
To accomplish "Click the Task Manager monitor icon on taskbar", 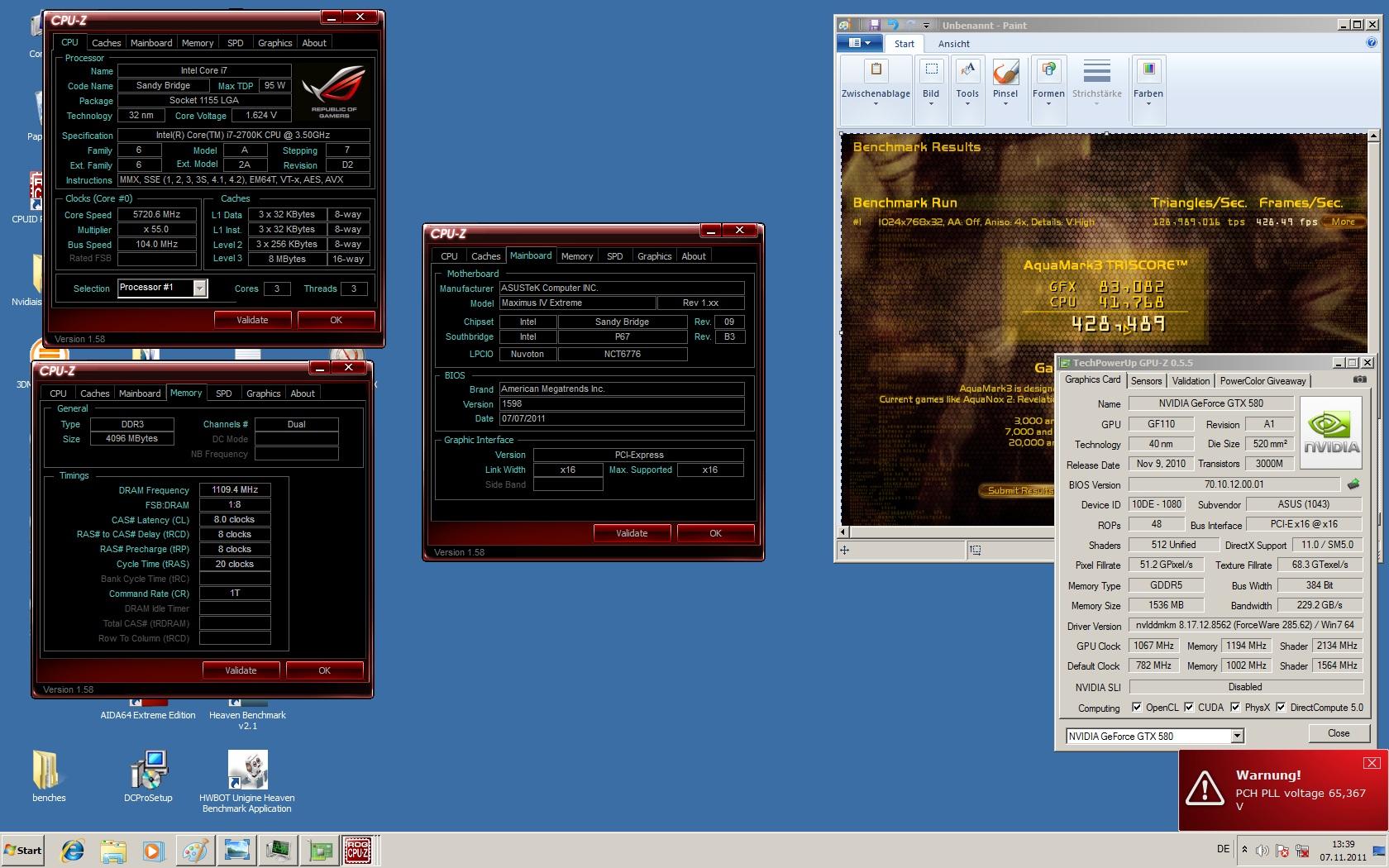I will [x=278, y=850].
